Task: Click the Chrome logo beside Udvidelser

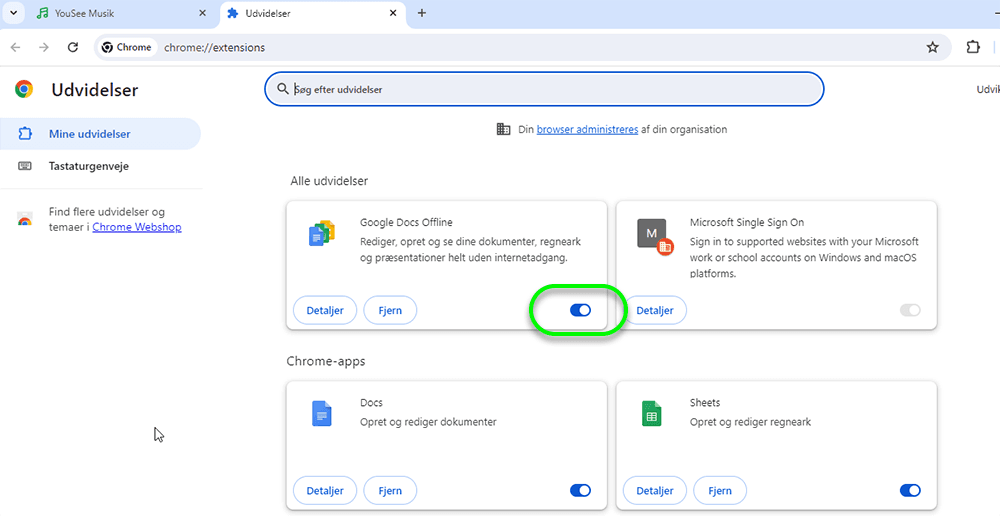Action: point(24,90)
